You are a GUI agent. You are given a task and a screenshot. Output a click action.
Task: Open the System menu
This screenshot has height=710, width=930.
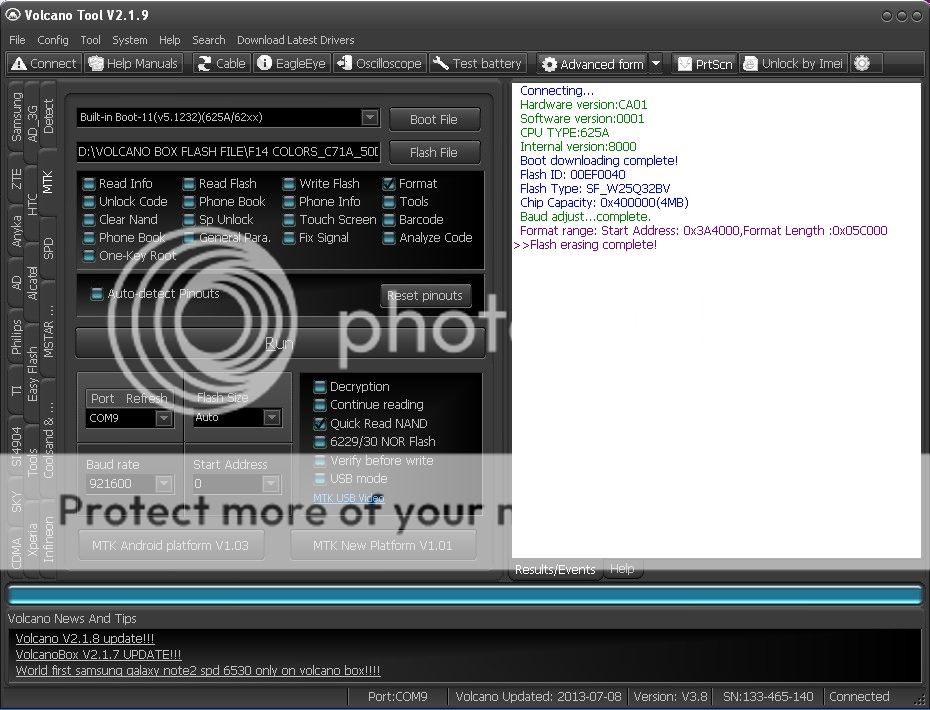(129, 40)
